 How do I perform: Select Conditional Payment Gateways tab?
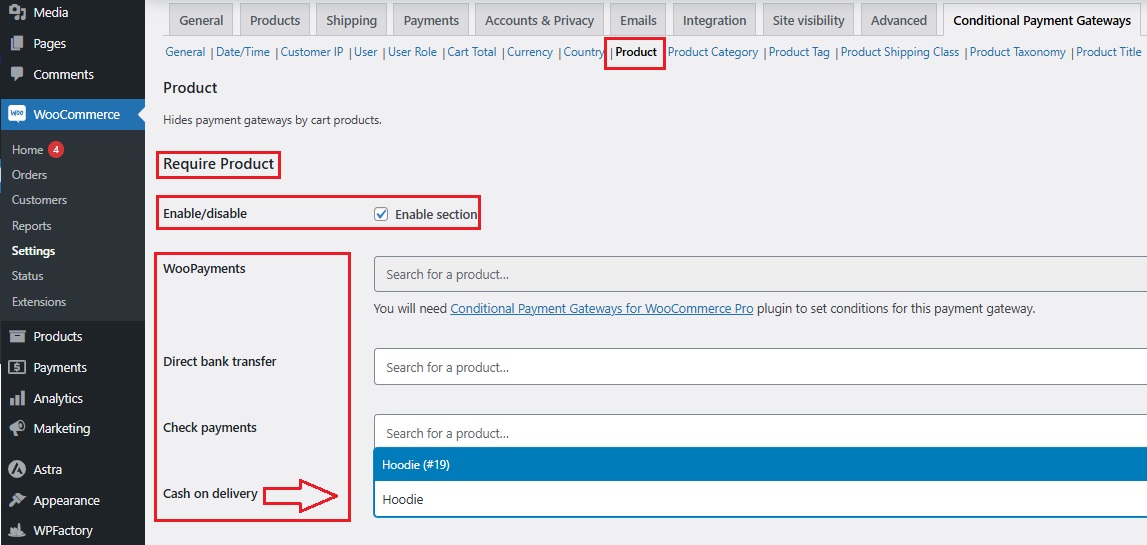pos(1042,20)
